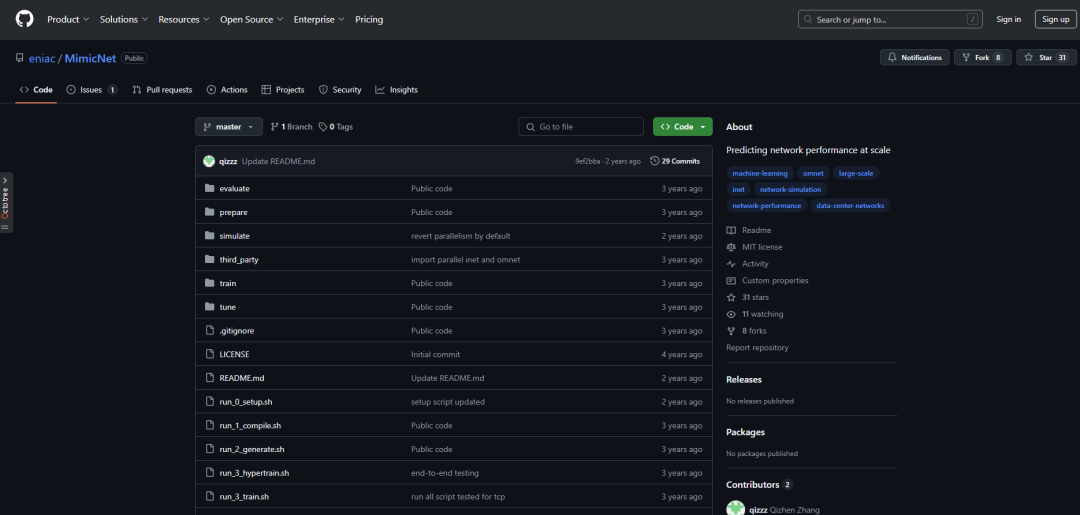Viewport: 1080px width, 515px height.
Task: Click the large-scale topic tag
Action: coord(855,174)
